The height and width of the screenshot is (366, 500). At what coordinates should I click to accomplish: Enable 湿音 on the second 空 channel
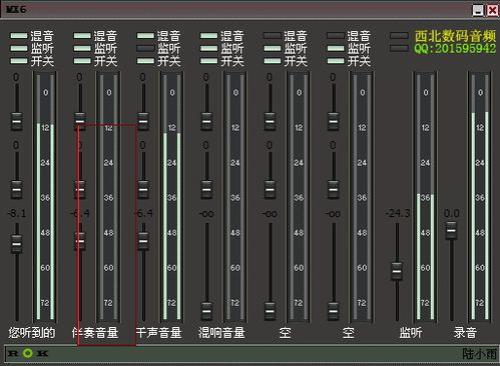[x=335, y=36]
